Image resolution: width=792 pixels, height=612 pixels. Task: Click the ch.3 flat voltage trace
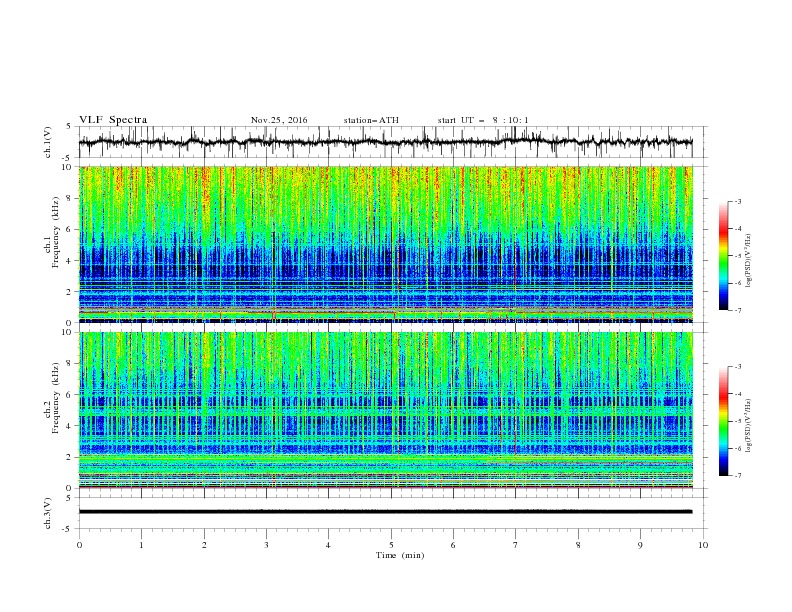point(385,512)
